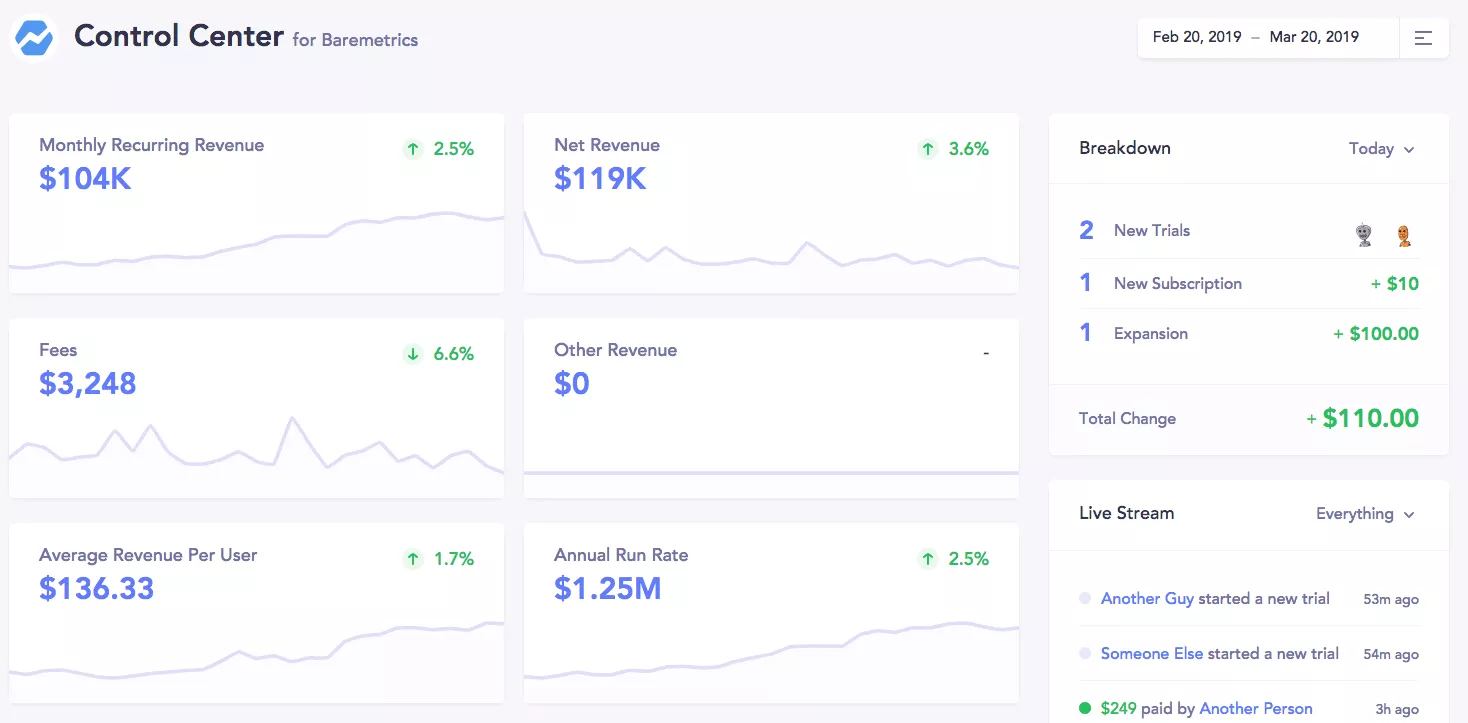Open the Another Person customer link
This screenshot has height=723, width=1468.
tap(1256, 709)
